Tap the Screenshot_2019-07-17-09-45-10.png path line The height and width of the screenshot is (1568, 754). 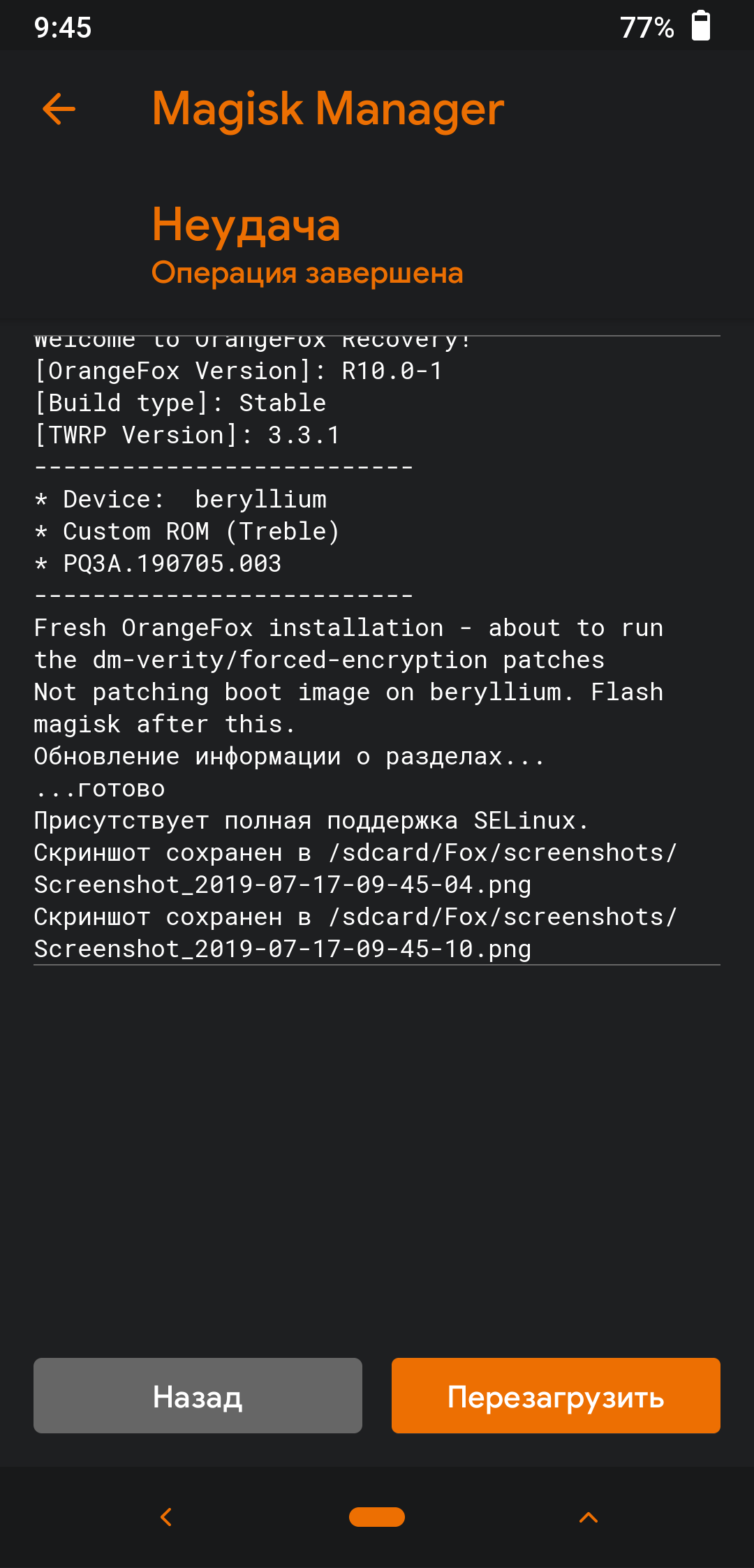point(283,949)
